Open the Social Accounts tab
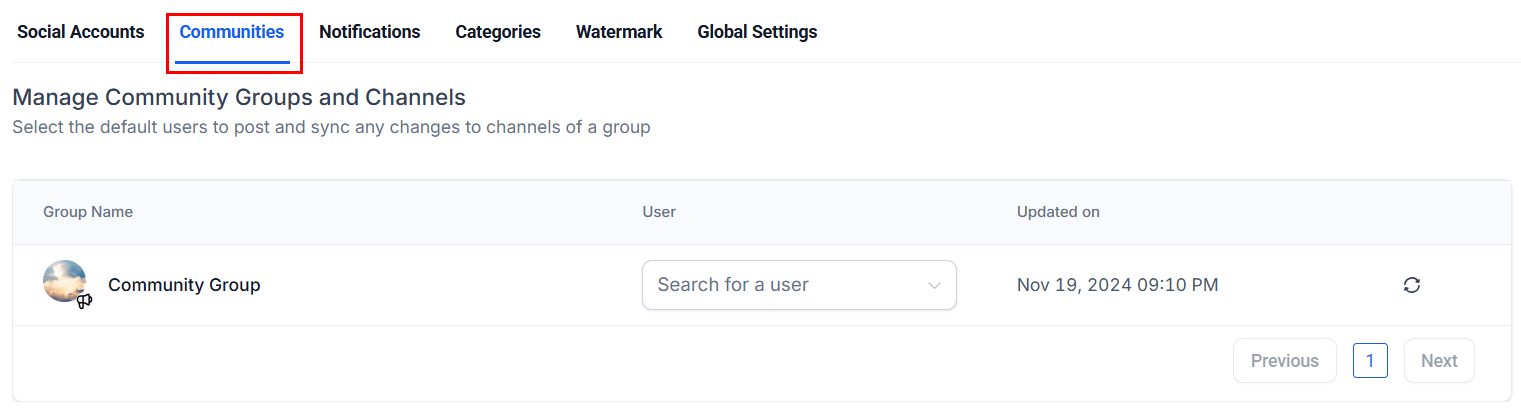 pyautogui.click(x=81, y=32)
